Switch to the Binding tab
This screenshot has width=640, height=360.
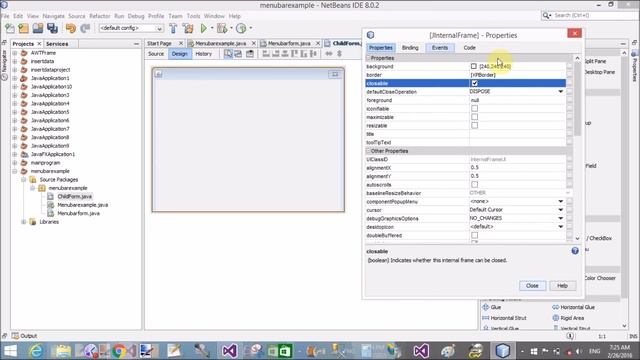click(x=410, y=48)
